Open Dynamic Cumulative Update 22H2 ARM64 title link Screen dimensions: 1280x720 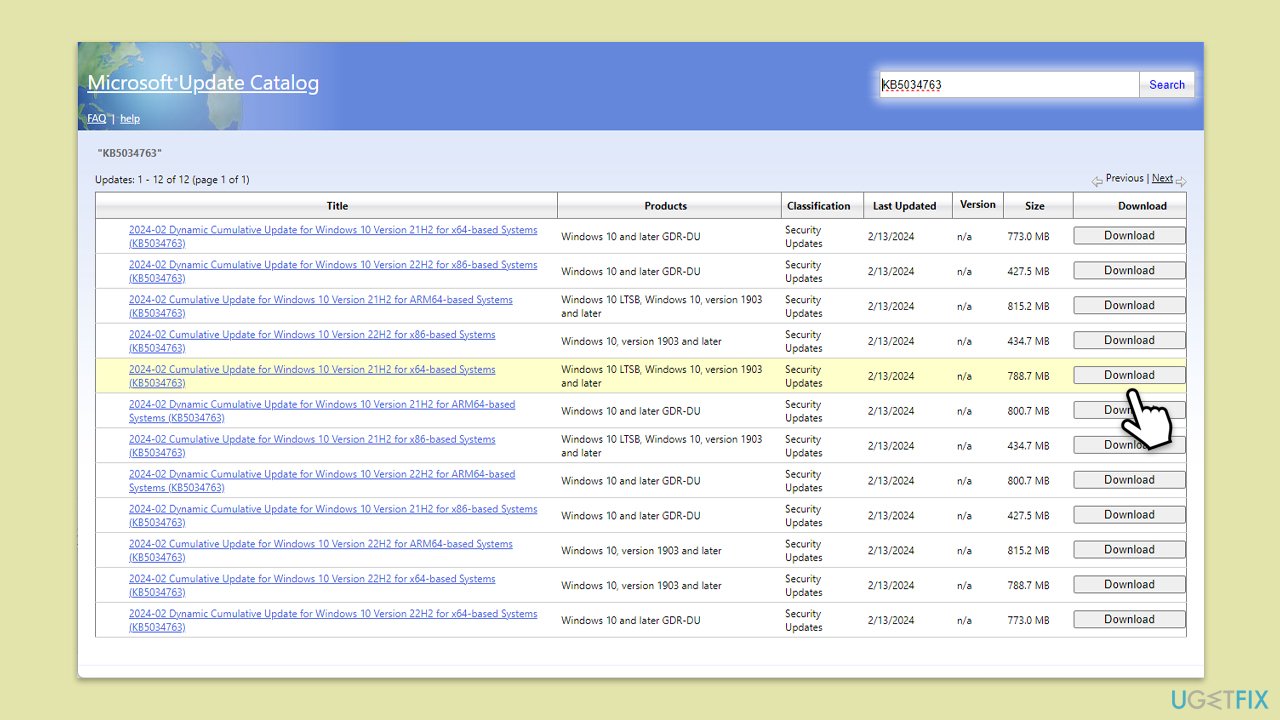pos(322,481)
